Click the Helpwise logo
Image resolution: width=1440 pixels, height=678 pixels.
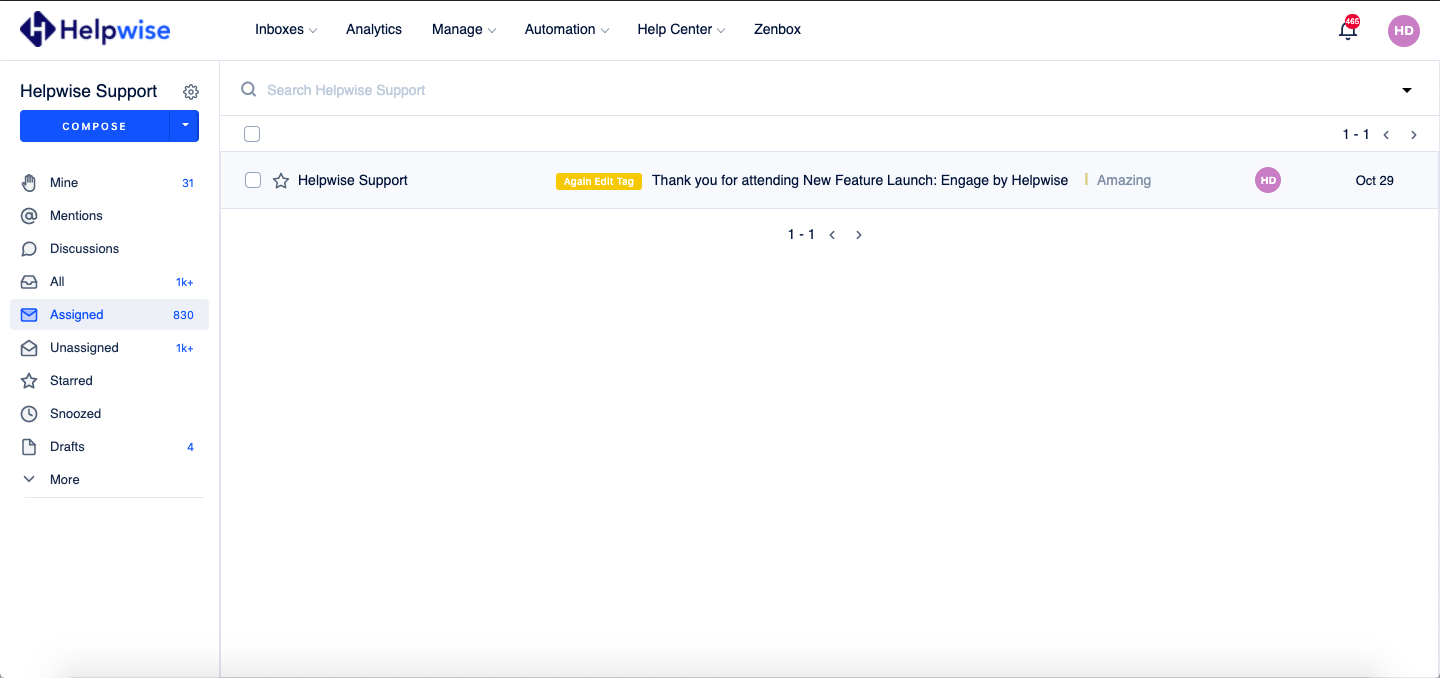pyautogui.click(x=95, y=29)
